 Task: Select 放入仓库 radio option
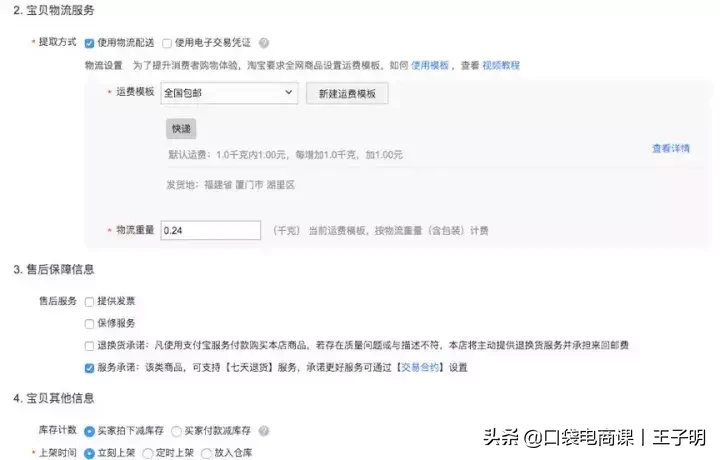pyautogui.click(x=207, y=454)
